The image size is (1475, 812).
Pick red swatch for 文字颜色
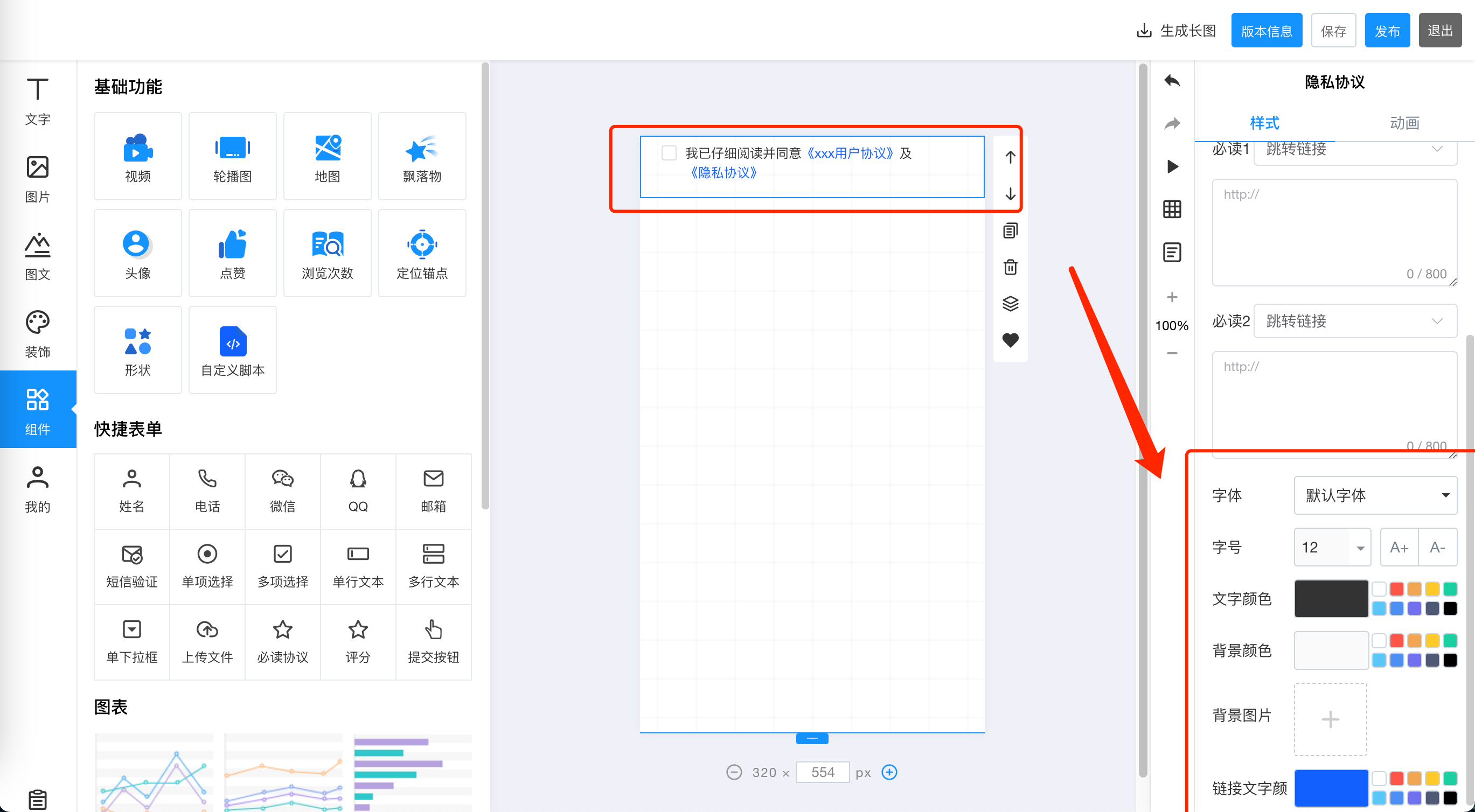[1396, 589]
